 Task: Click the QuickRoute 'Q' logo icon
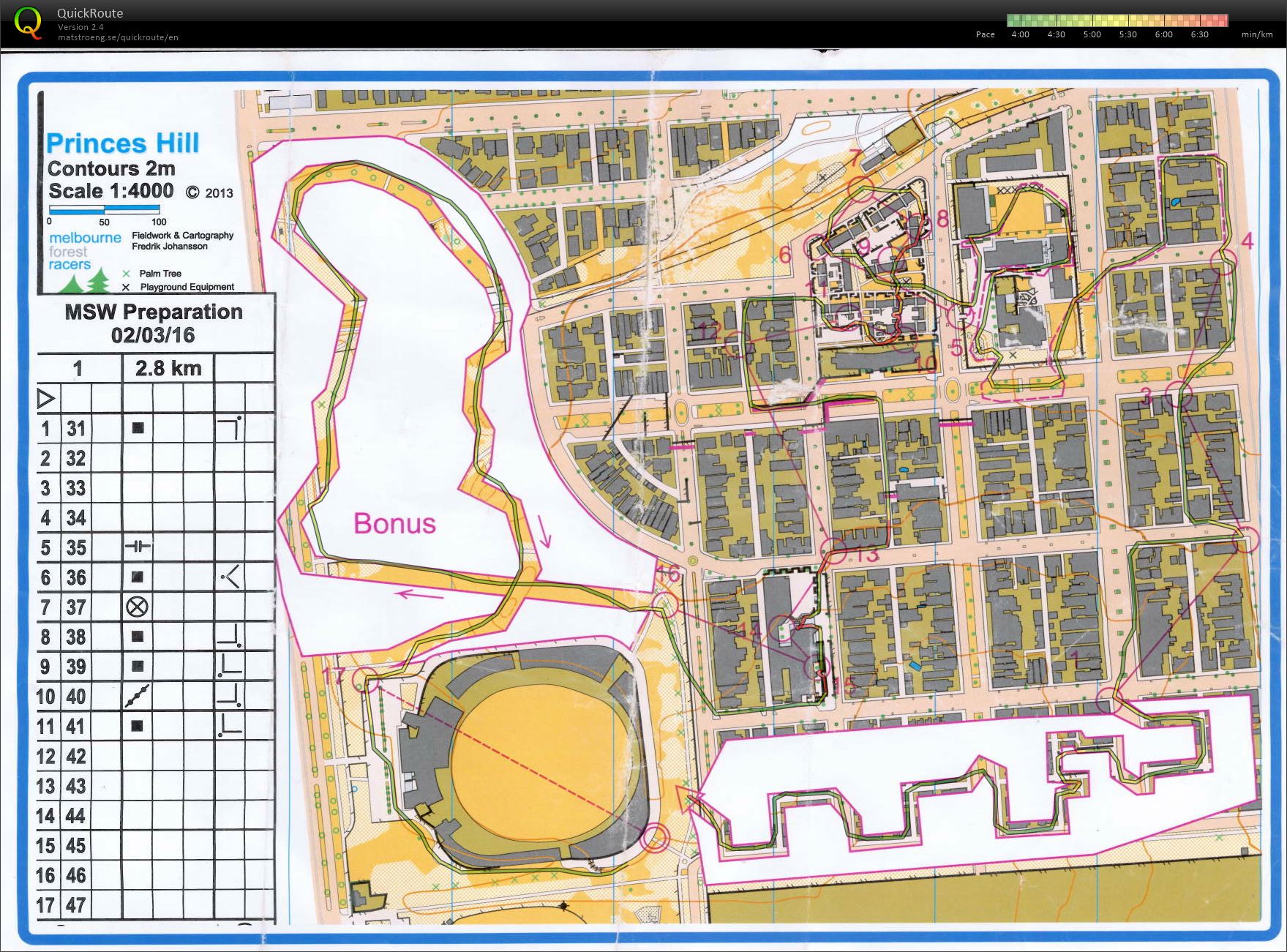(28, 22)
